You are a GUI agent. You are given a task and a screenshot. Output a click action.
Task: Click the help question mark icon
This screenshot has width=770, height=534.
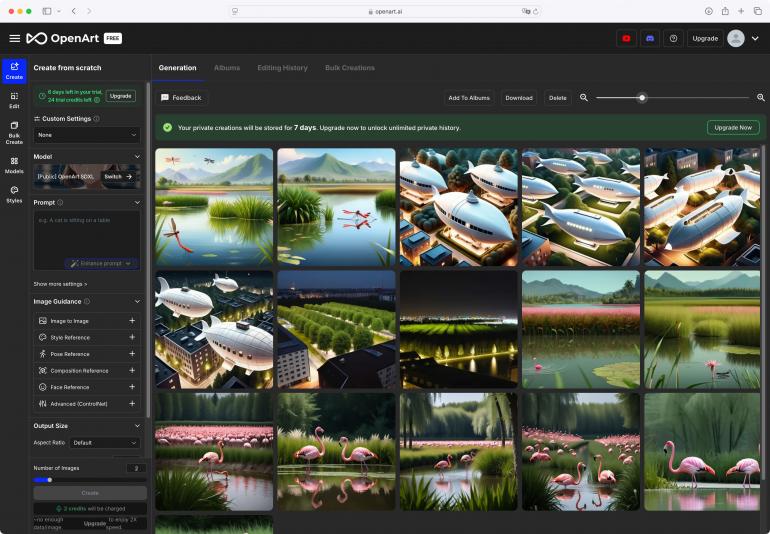click(x=673, y=38)
